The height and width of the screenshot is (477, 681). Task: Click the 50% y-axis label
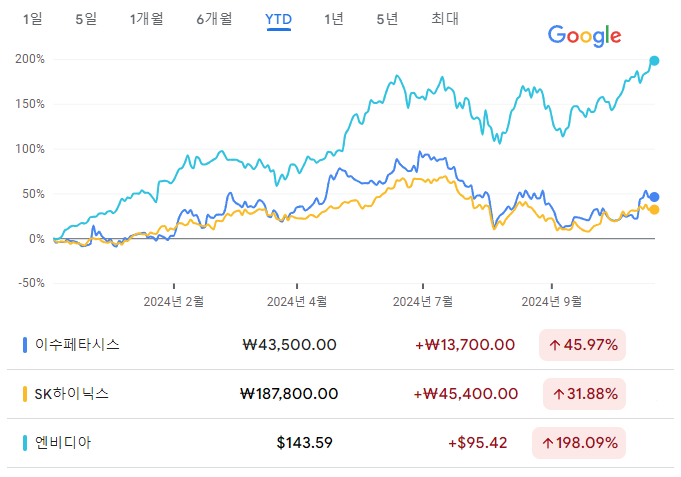pyautogui.click(x=34, y=194)
